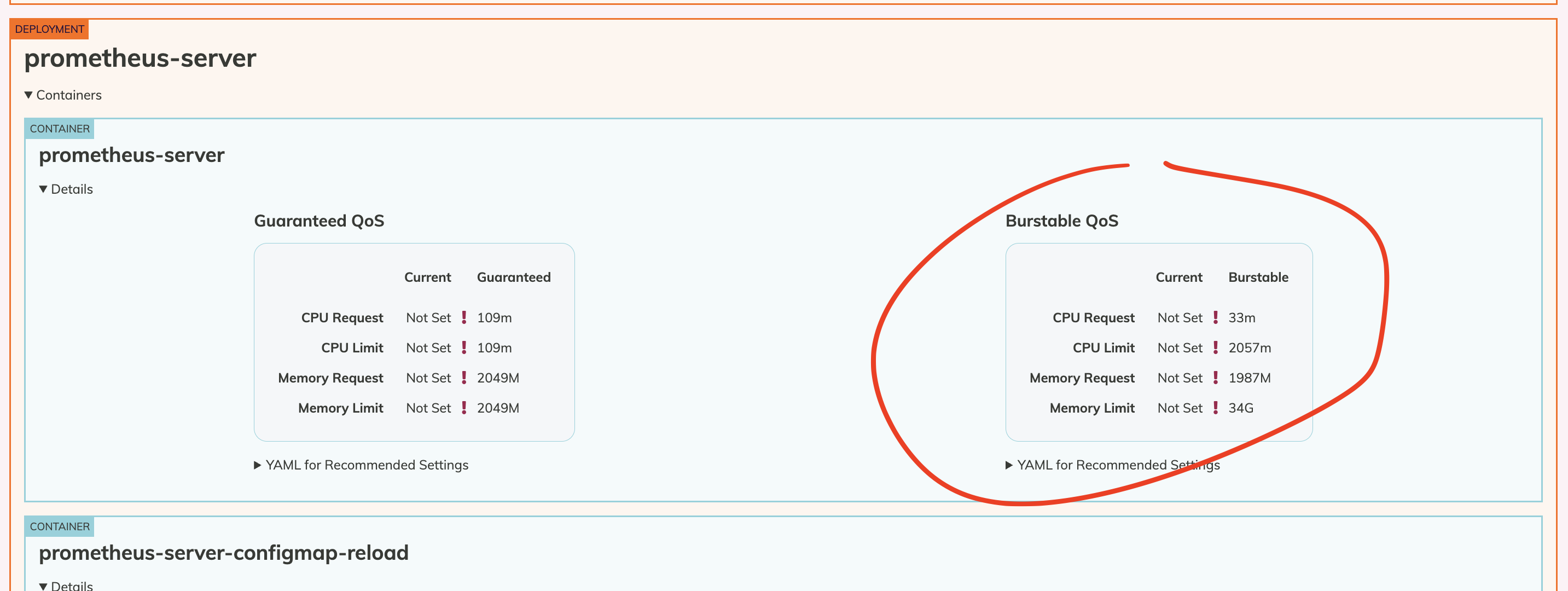This screenshot has height=591, width=1568.
Task: Click the CONTAINER badge above prometheus-server-configmap-reload
Action: [x=60, y=526]
